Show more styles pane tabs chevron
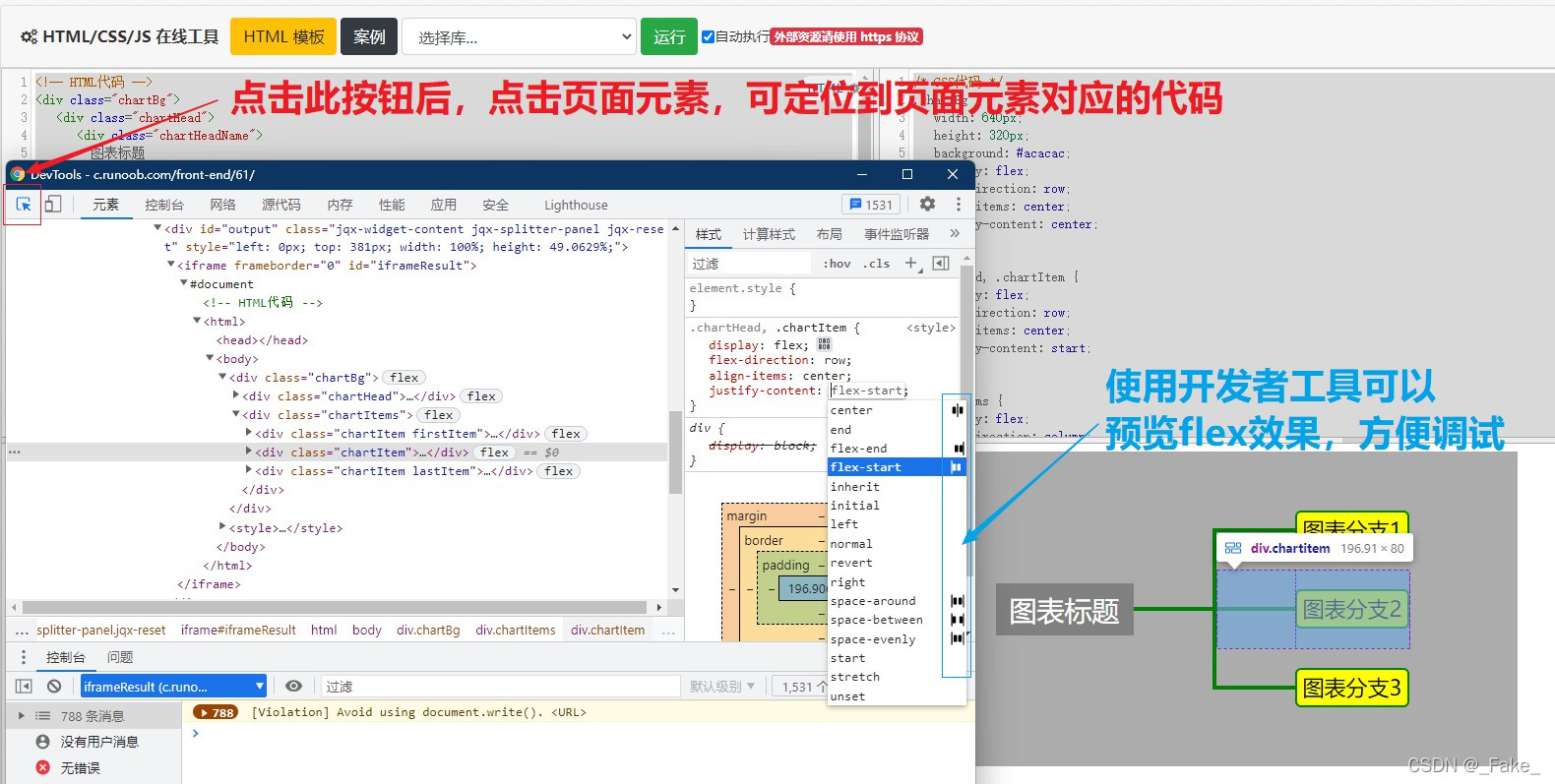This screenshot has height=784, width=1555. click(954, 233)
